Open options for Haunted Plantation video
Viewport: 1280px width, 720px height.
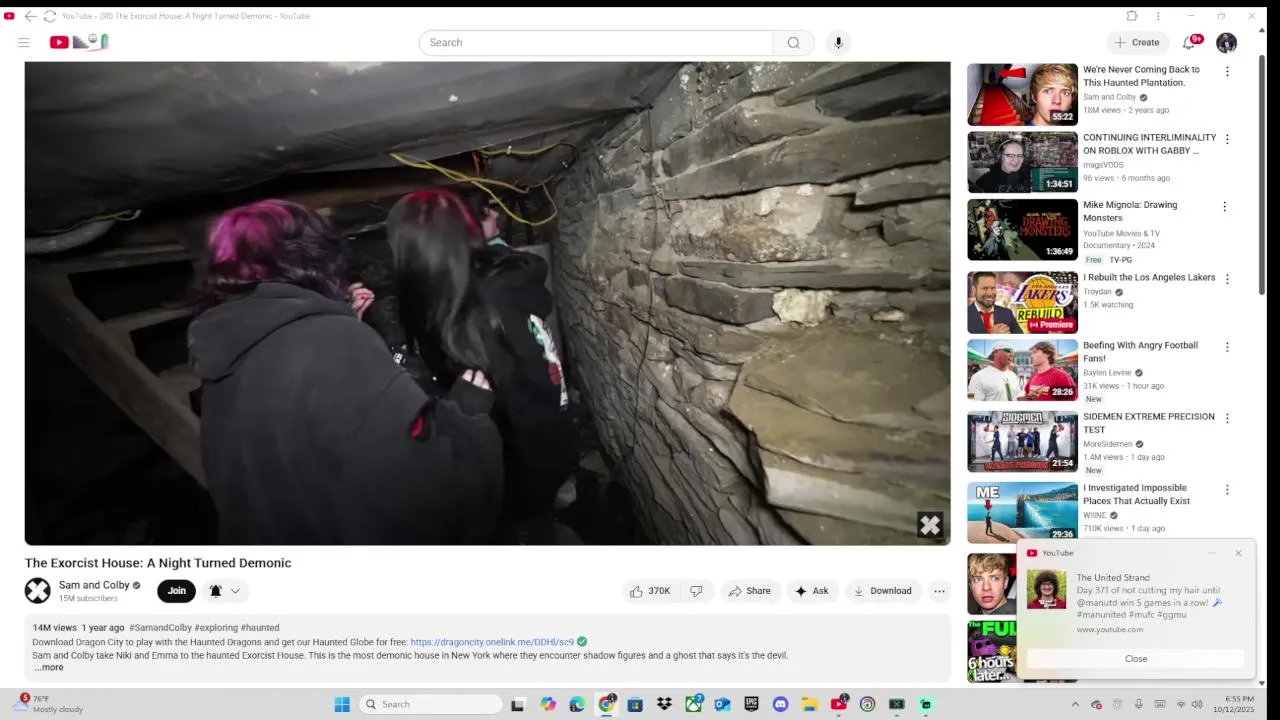click(1227, 71)
